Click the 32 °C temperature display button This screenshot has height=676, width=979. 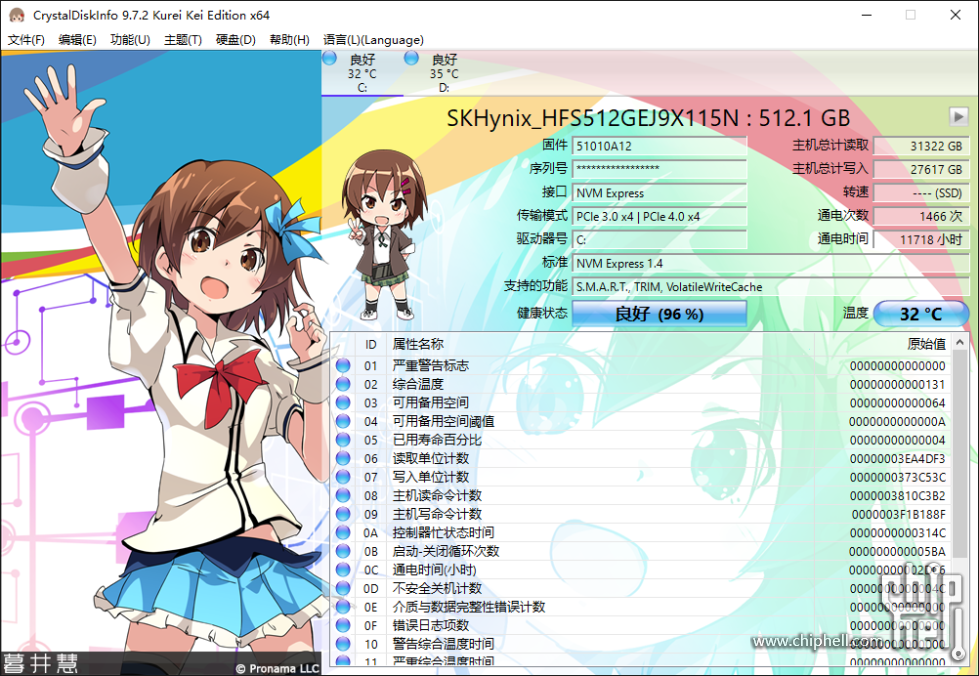click(x=920, y=313)
